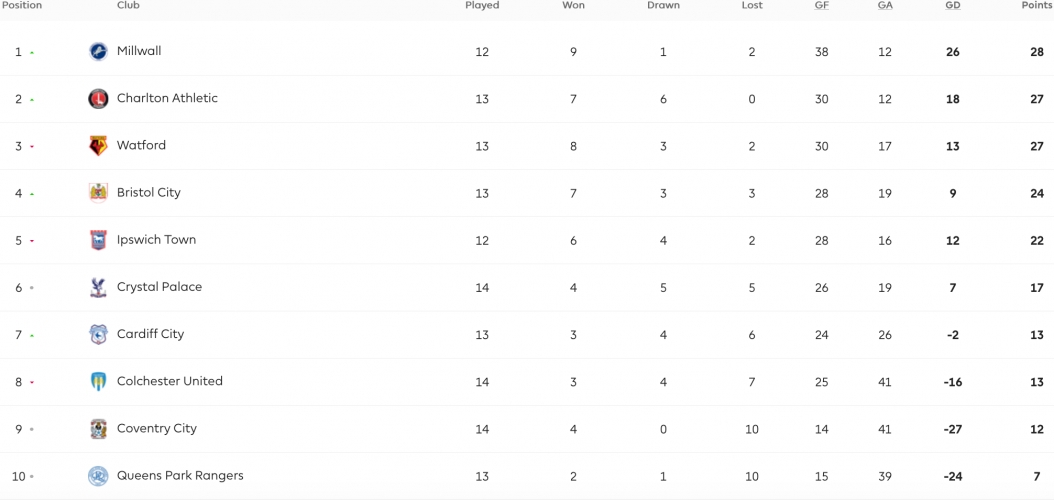Click the Ipswich Town club crest
This screenshot has height=500, width=1054.
[x=98, y=240]
